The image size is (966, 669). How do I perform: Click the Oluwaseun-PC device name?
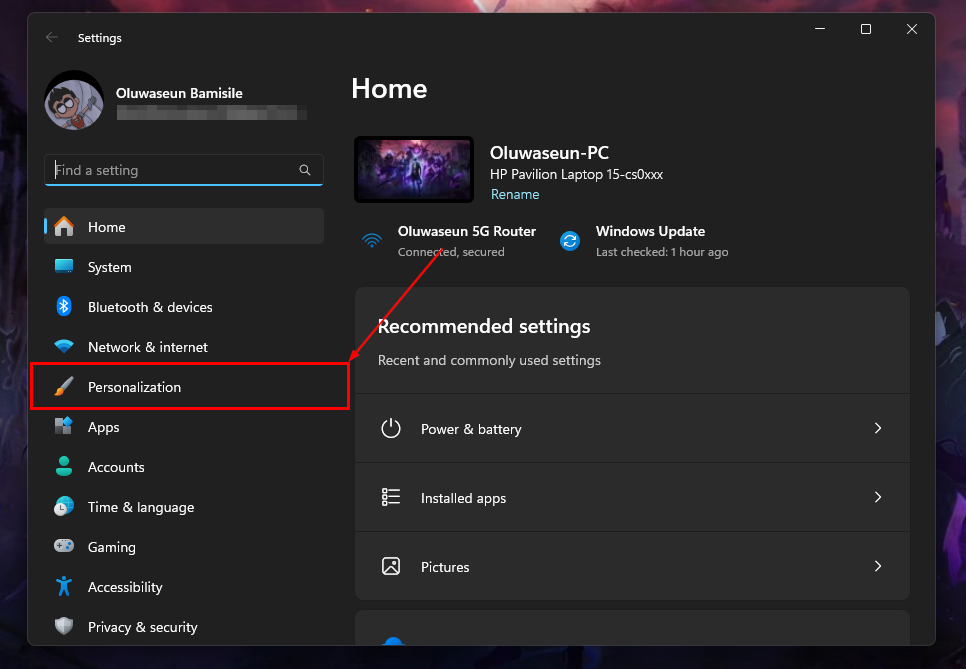pos(550,153)
